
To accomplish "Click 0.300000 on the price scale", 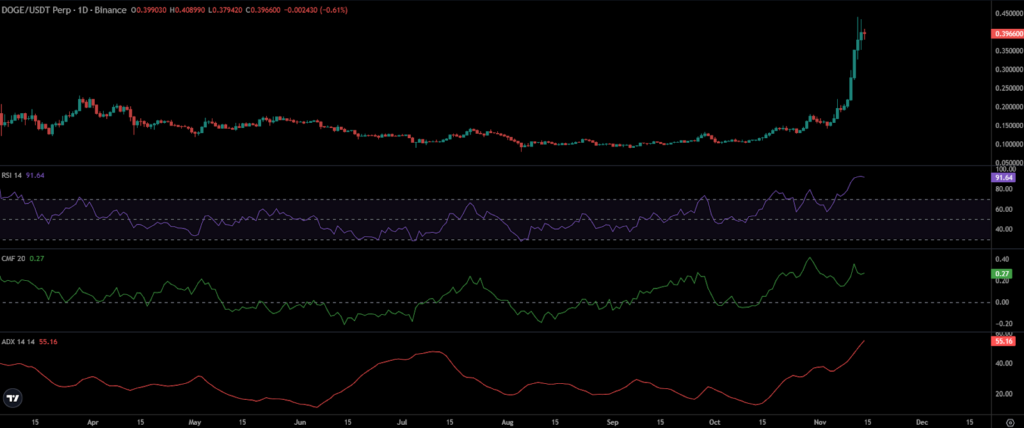I will 1008,69.
